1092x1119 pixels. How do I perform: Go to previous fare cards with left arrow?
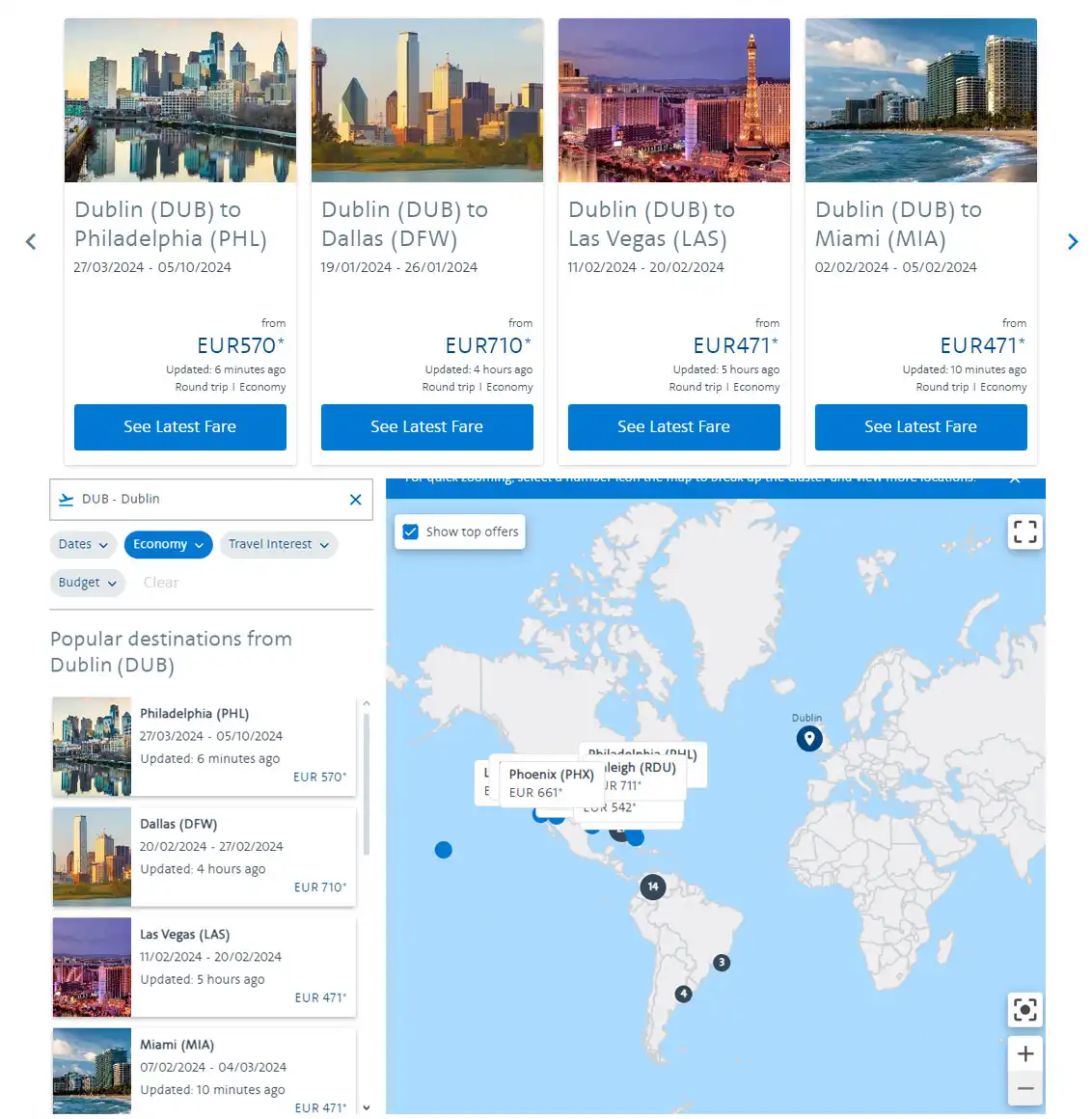31,242
